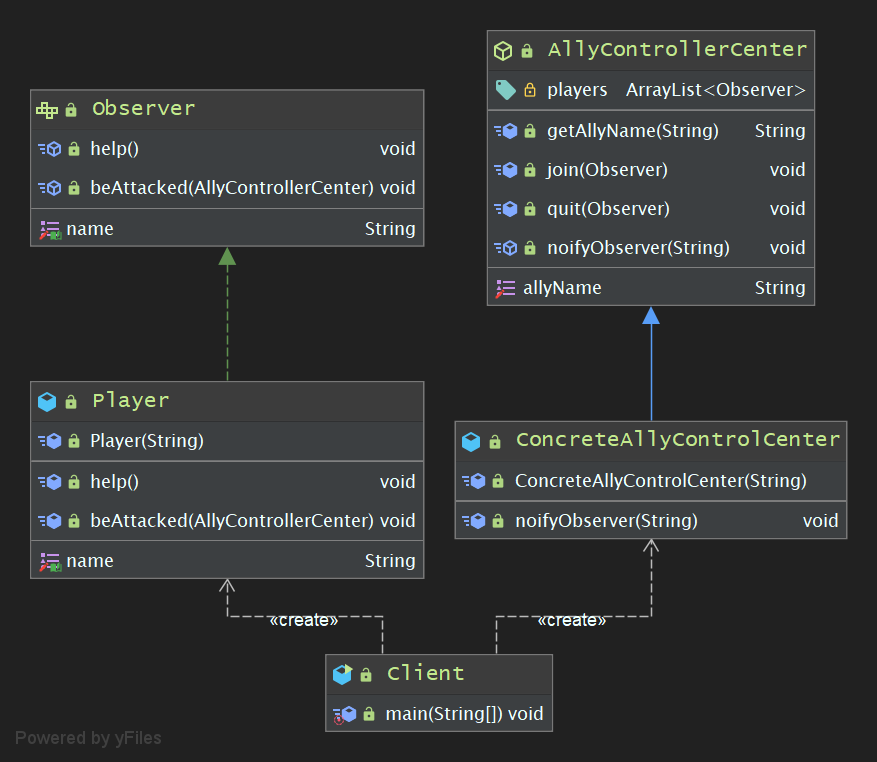The width and height of the screenshot is (877, 762).
Task: Click the «create» label pointing to Player
Action: coord(303,620)
